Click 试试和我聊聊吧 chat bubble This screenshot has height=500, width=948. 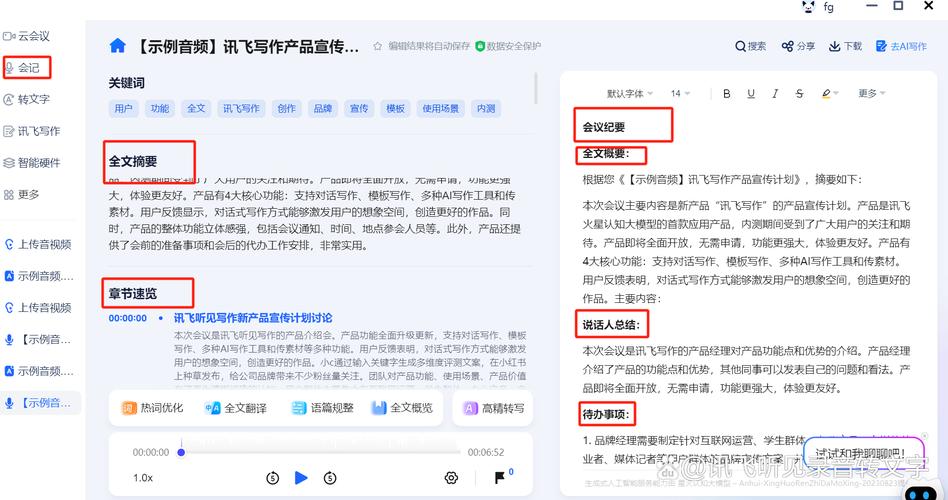click(864, 453)
